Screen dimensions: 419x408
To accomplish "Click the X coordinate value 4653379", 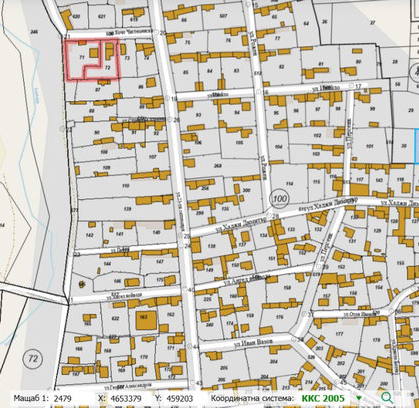I will click(x=126, y=398).
